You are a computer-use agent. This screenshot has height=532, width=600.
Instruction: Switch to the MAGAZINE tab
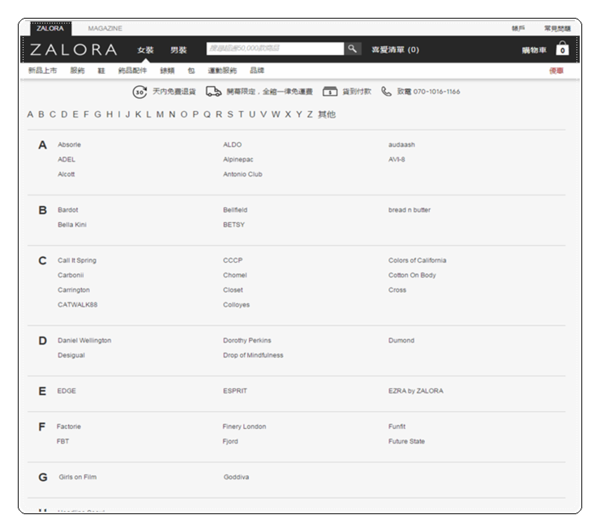[105, 28]
